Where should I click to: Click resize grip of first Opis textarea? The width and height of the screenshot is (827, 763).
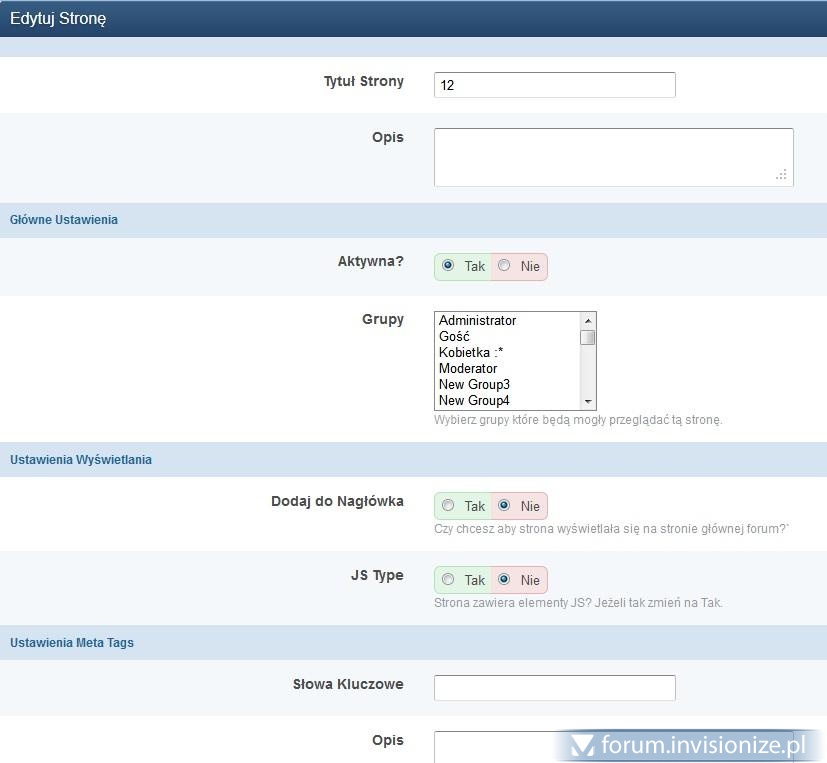(782, 175)
